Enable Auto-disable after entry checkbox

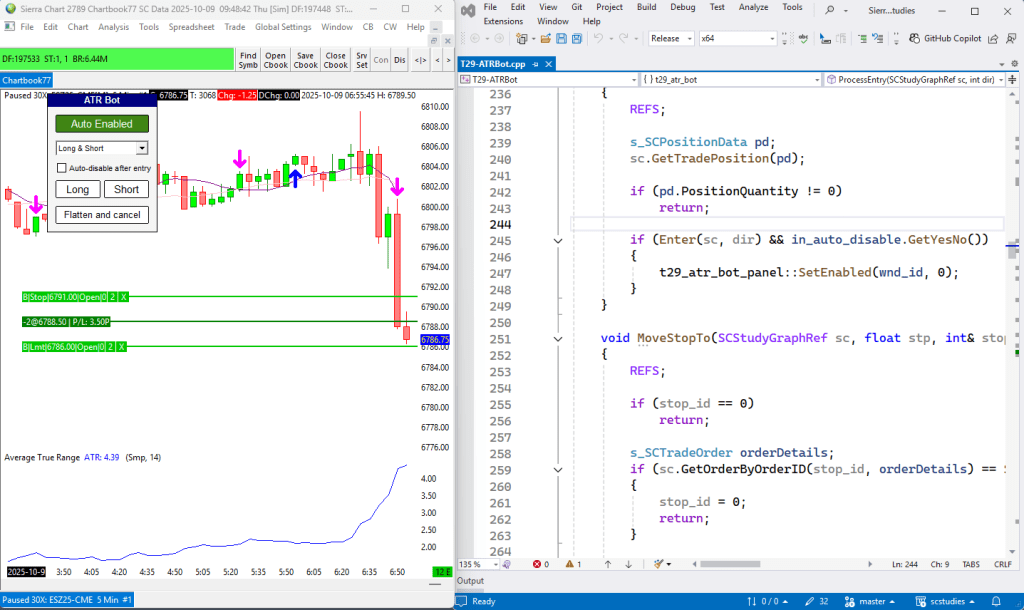62,168
